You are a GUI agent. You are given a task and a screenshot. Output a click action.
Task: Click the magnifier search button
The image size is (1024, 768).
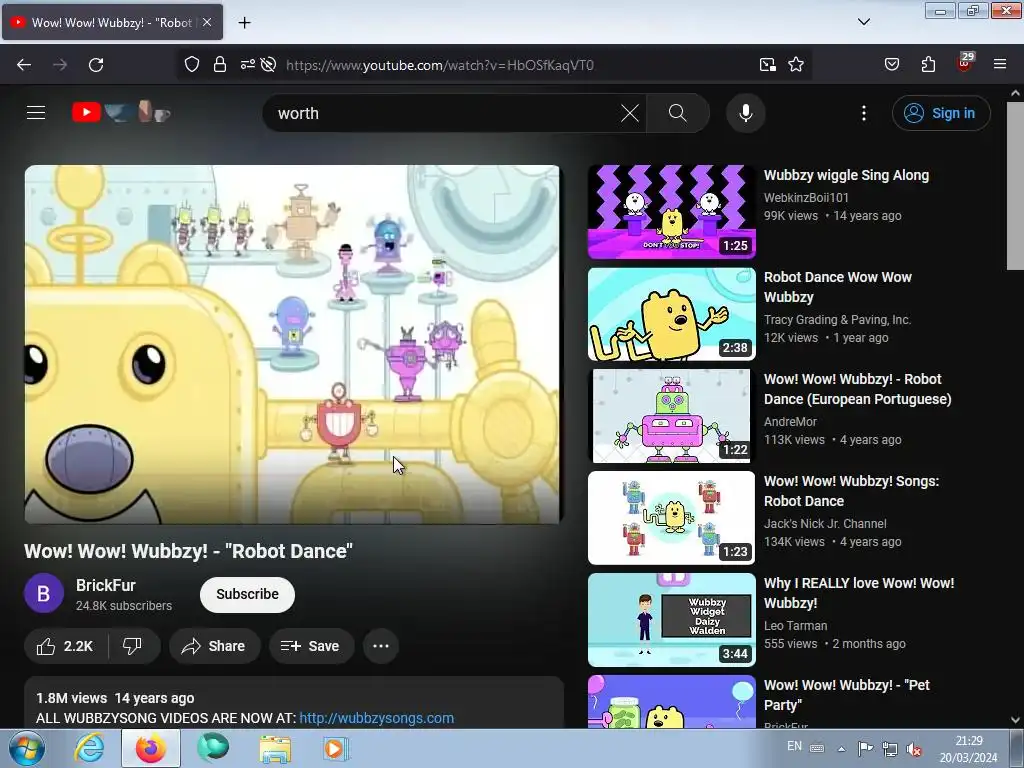[678, 113]
